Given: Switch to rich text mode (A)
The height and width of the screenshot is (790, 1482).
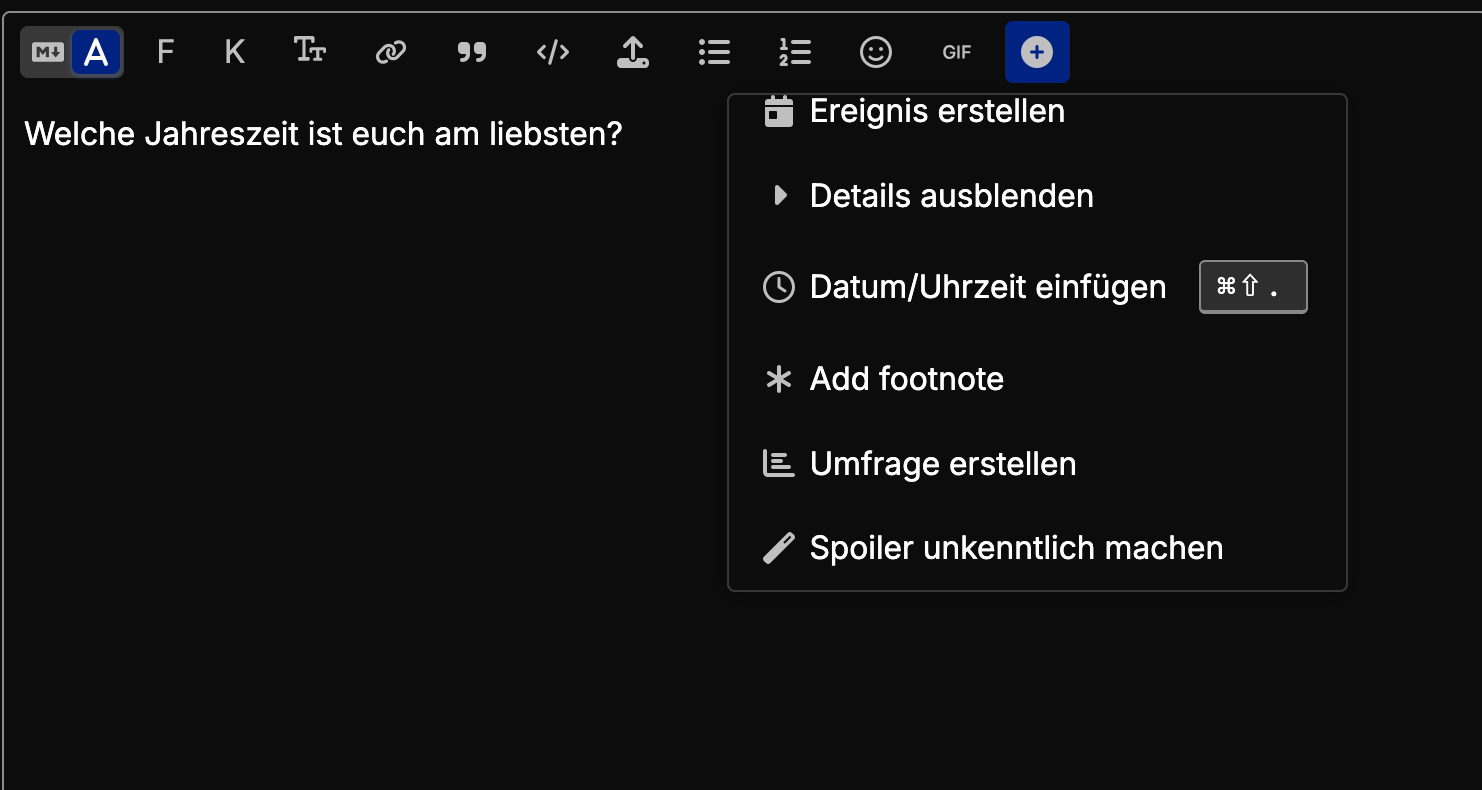Looking at the screenshot, I should [96, 52].
